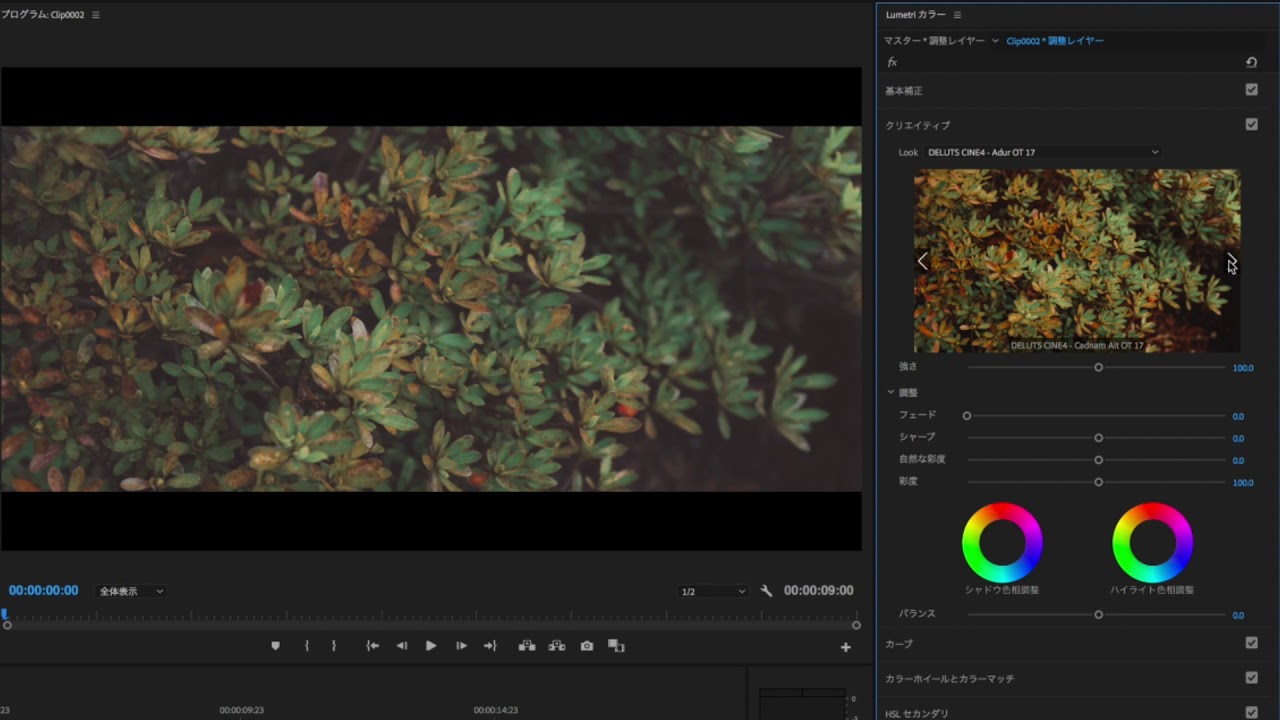
Task: Click the Mark In bracket icon
Action: pyautogui.click(x=307, y=646)
